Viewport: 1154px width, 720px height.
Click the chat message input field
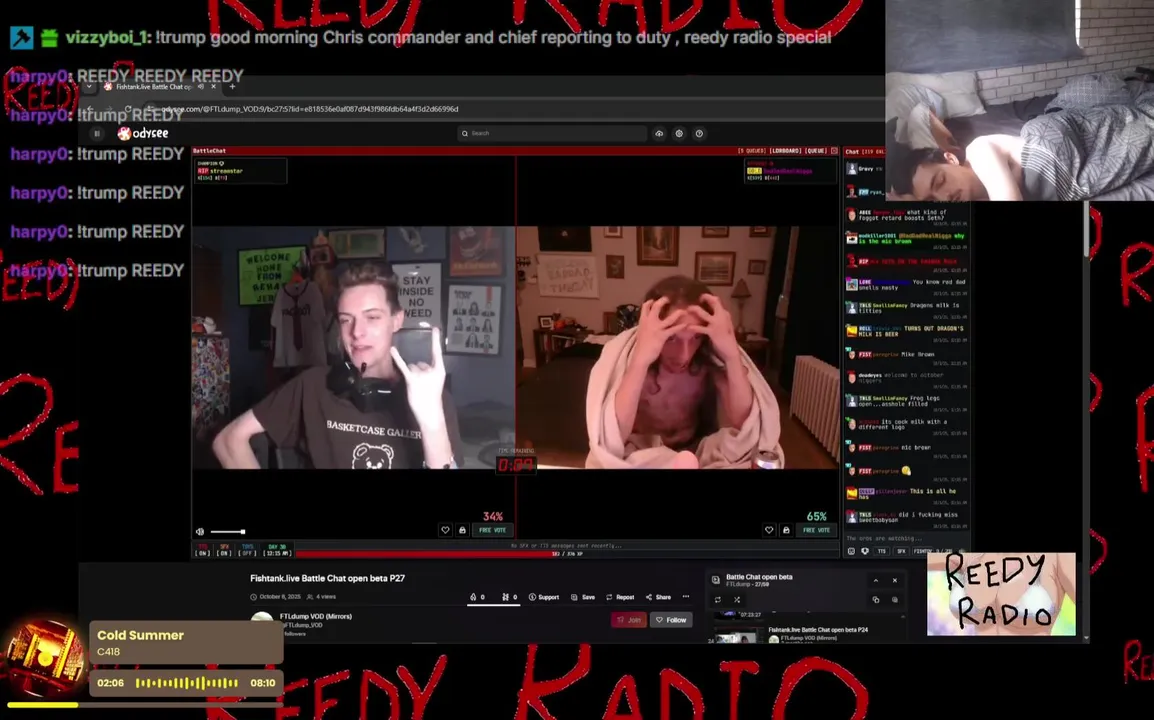[x=905, y=539]
